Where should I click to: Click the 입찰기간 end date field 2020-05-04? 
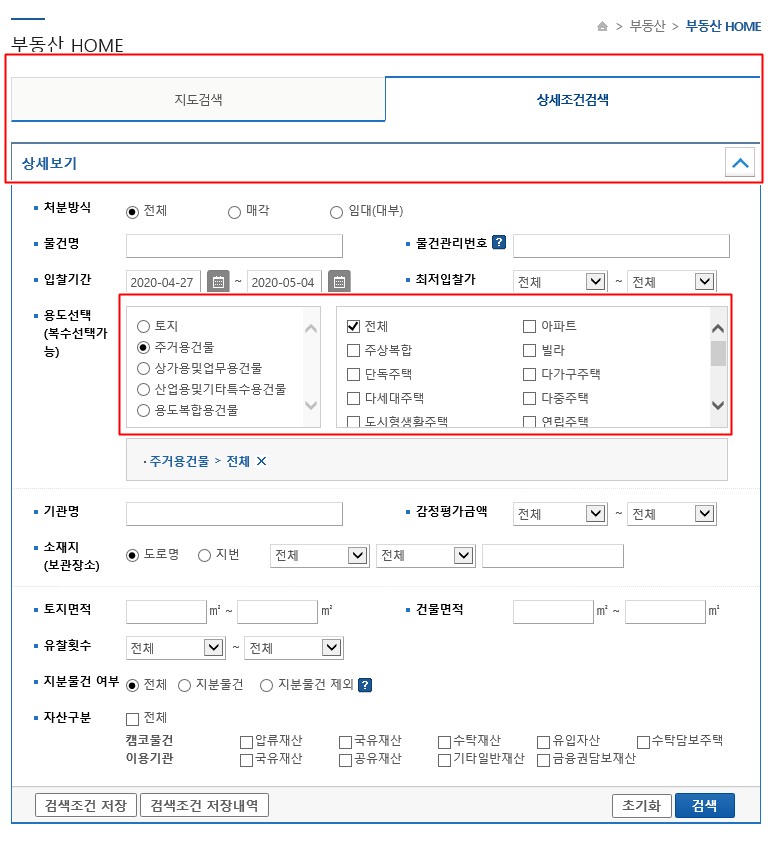pos(284,282)
